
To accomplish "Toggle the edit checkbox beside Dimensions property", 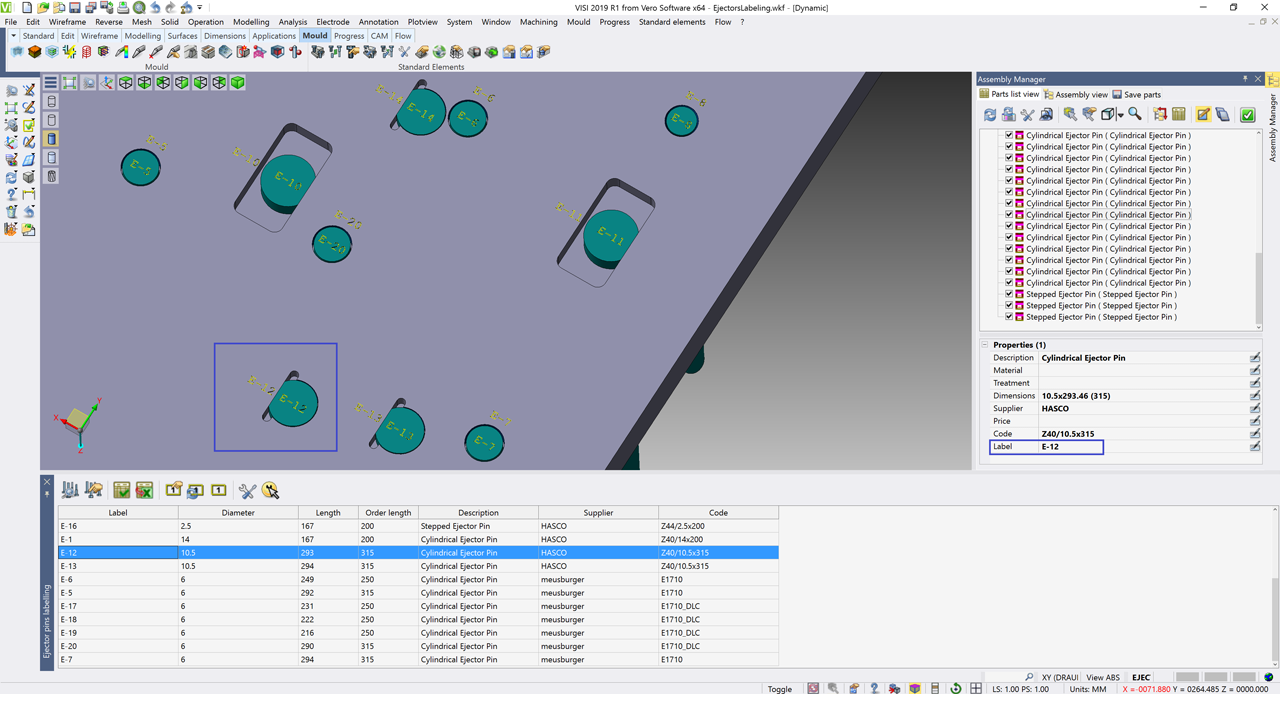I will click(1255, 396).
